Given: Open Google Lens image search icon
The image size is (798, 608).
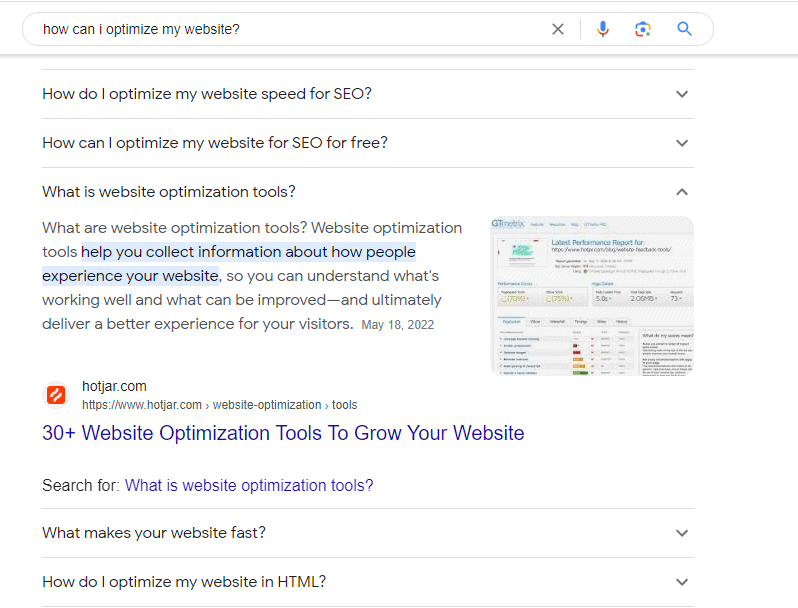Looking at the screenshot, I should (x=643, y=29).
